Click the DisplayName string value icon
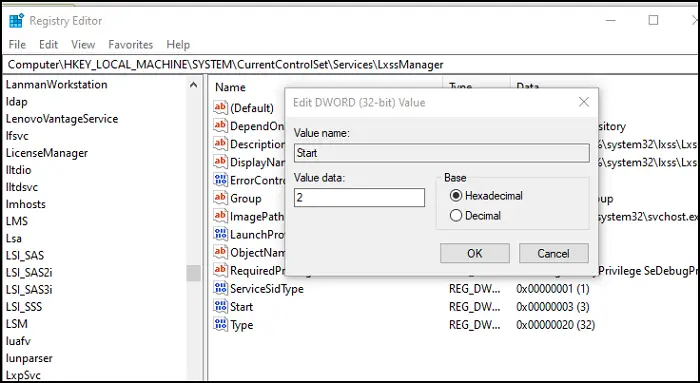Screen dimensions: 700x383 220,162
